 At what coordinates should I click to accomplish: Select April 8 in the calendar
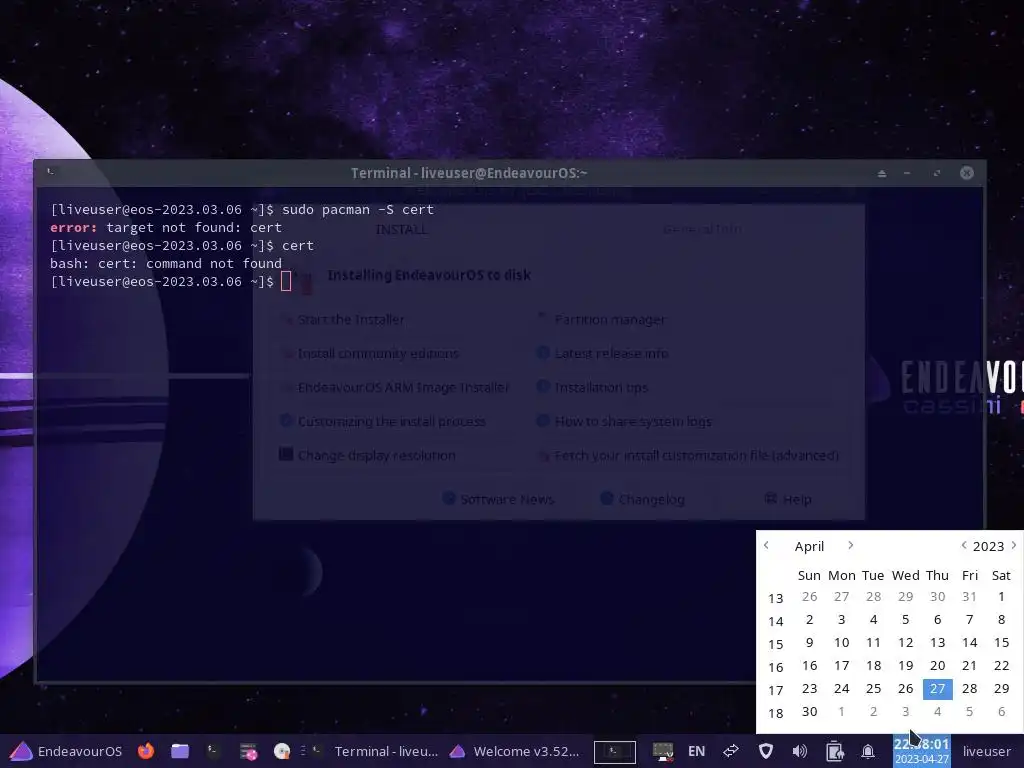[x=1001, y=619]
